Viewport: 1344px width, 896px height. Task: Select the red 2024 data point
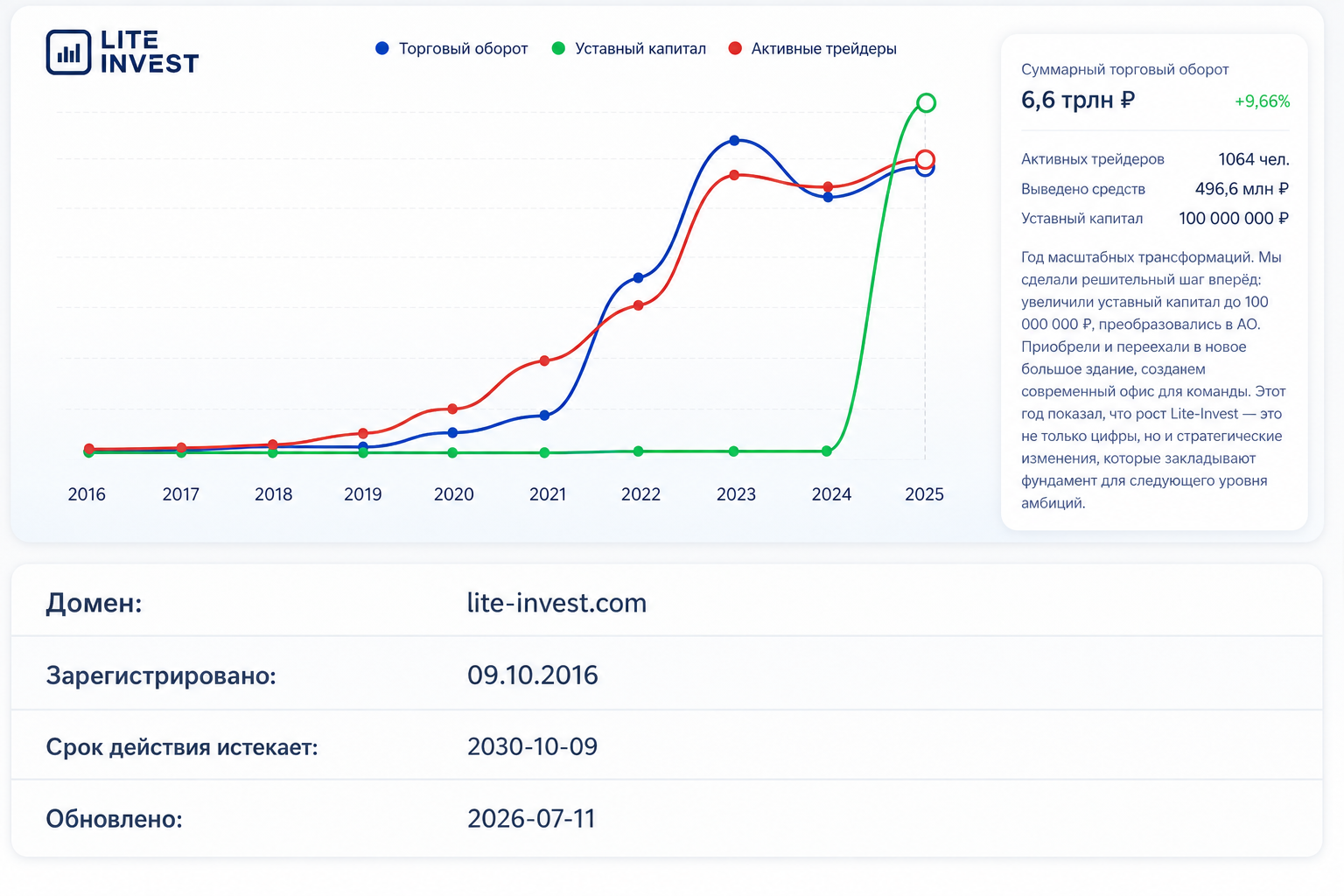(828, 186)
